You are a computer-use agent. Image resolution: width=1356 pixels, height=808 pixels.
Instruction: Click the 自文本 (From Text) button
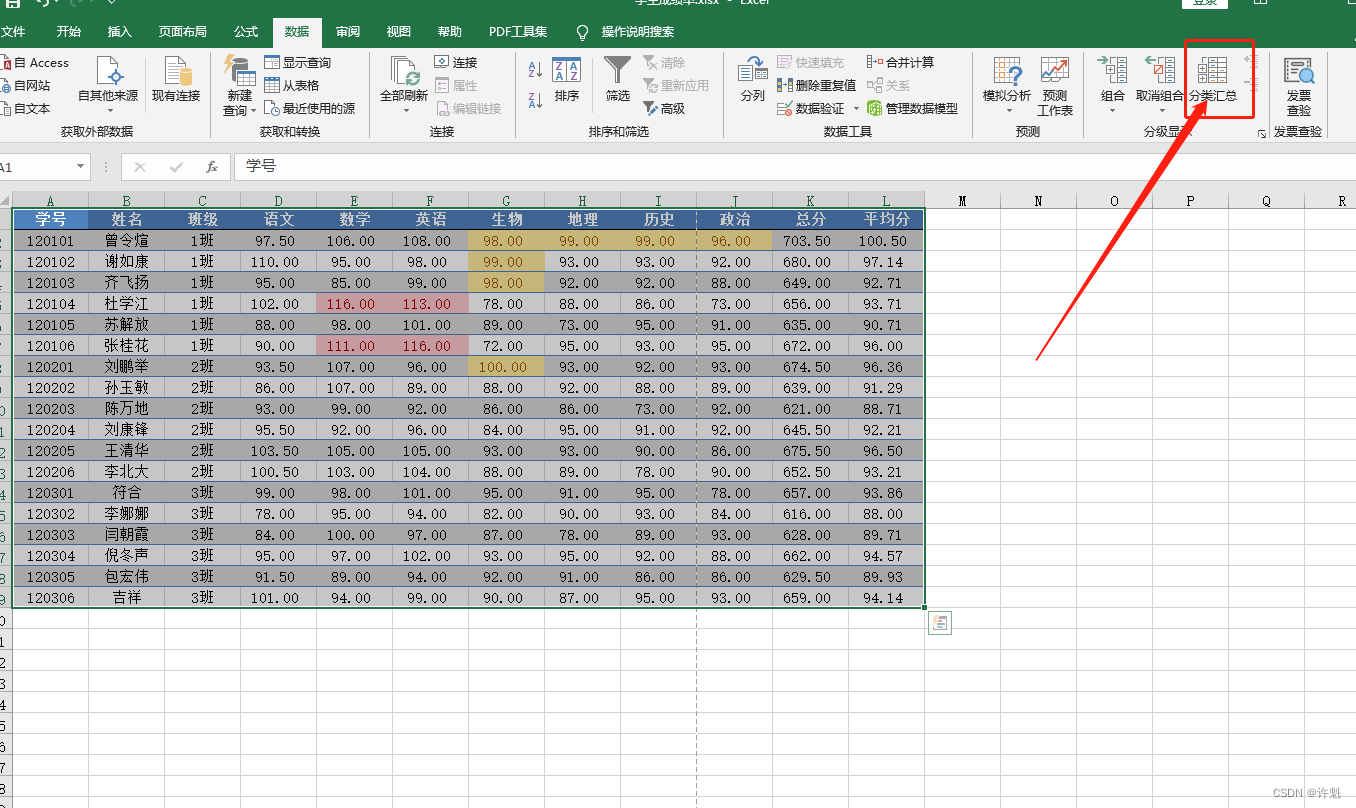[x=26, y=108]
